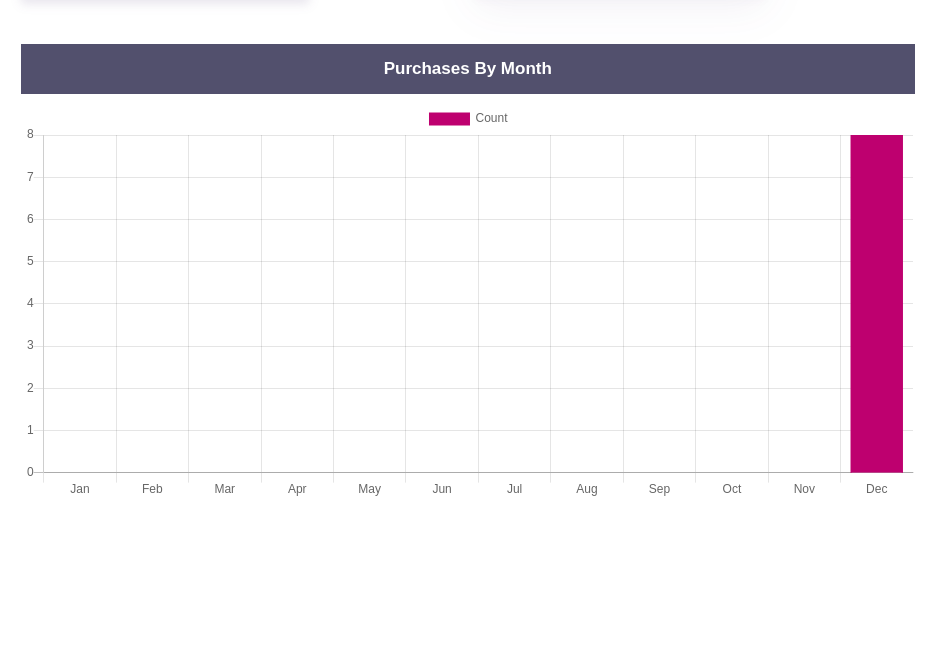
Task: Click the Jul axis label
Action: point(514,489)
